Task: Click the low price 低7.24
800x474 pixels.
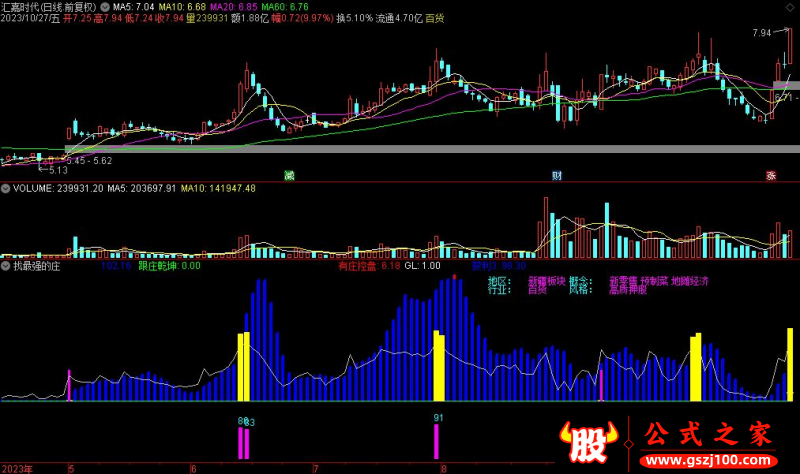Action: pos(139,19)
